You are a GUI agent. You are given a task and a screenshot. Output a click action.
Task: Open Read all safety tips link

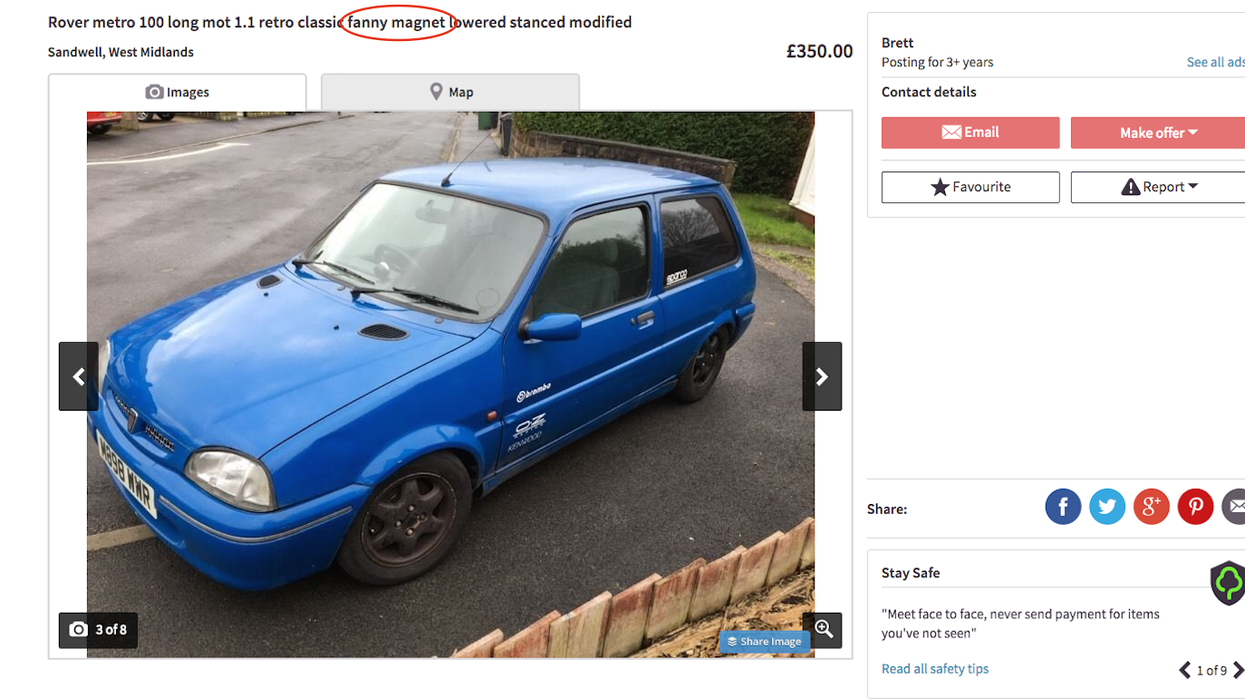coord(935,669)
